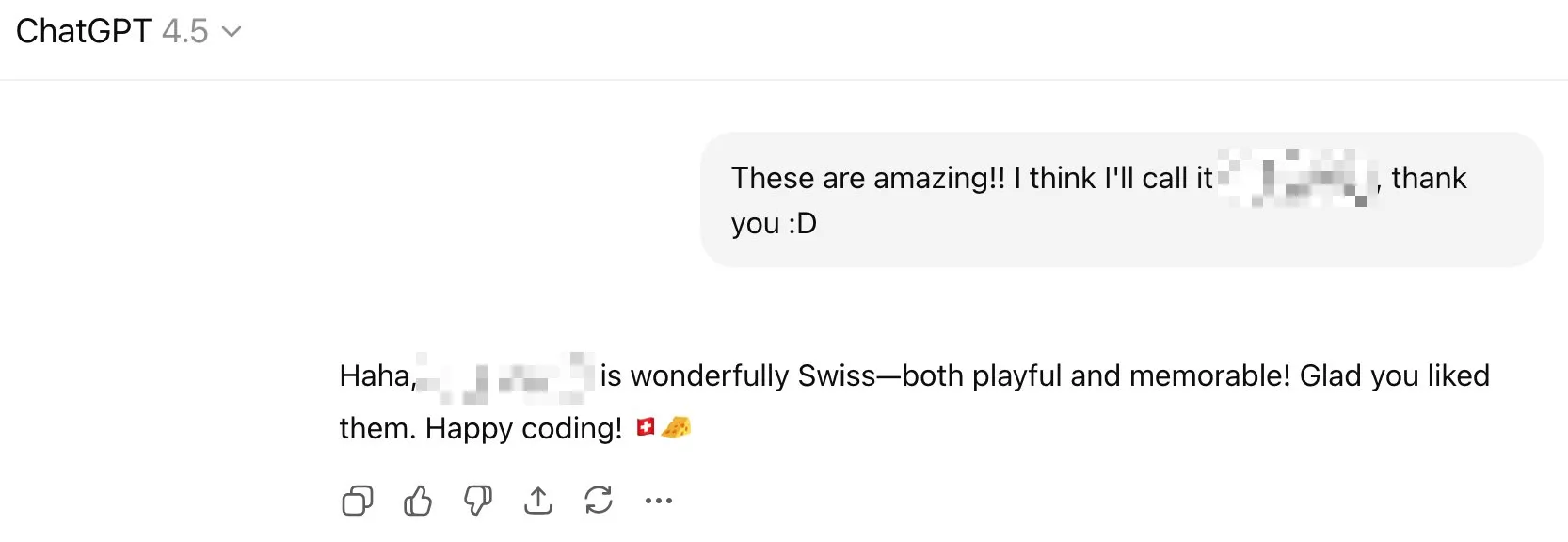Screen dimensions: 1568x542
Task: Open the more actions ellipsis menu
Action: (659, 501)
